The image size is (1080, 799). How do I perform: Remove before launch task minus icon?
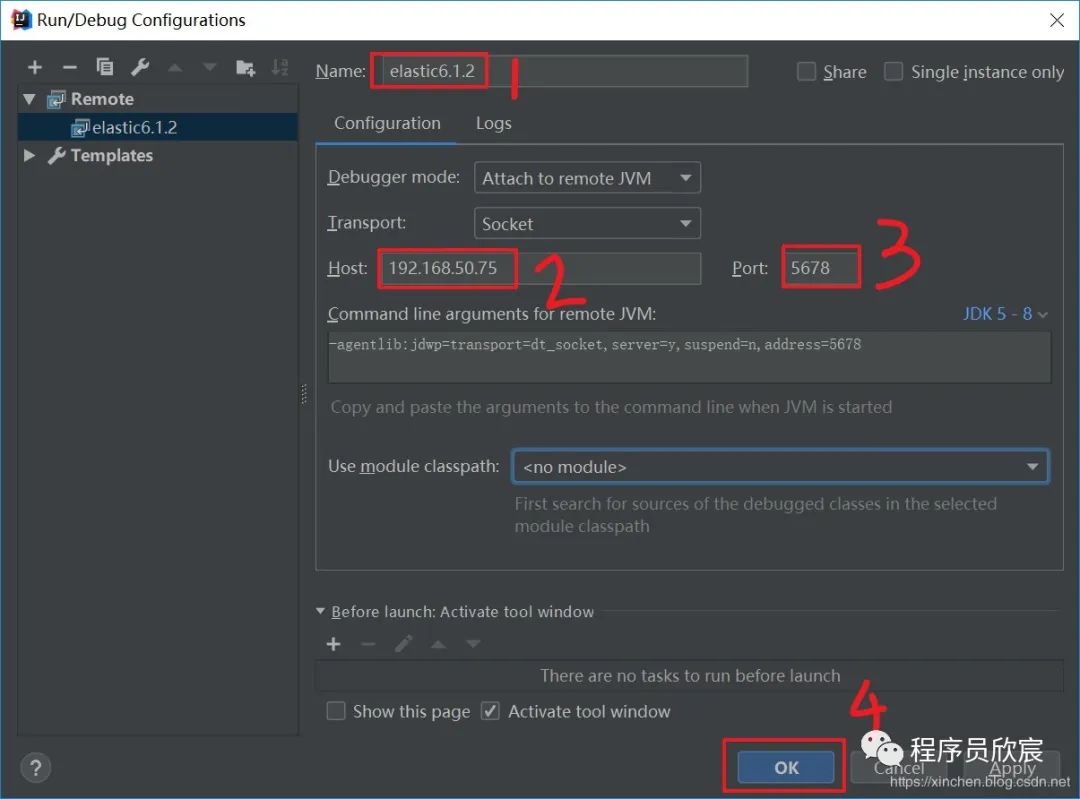(x=368, y=644)
